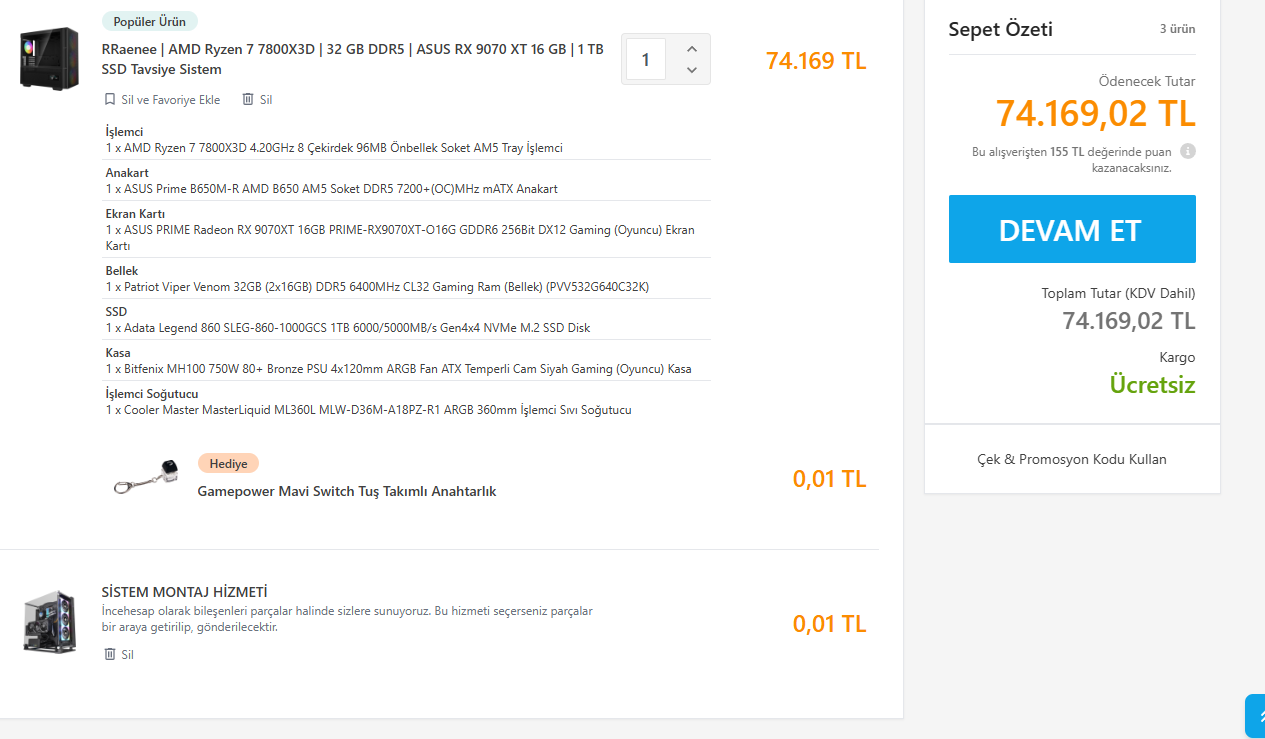Open the RRaenee AMD Ryzen 7 system title

[352, 59]
